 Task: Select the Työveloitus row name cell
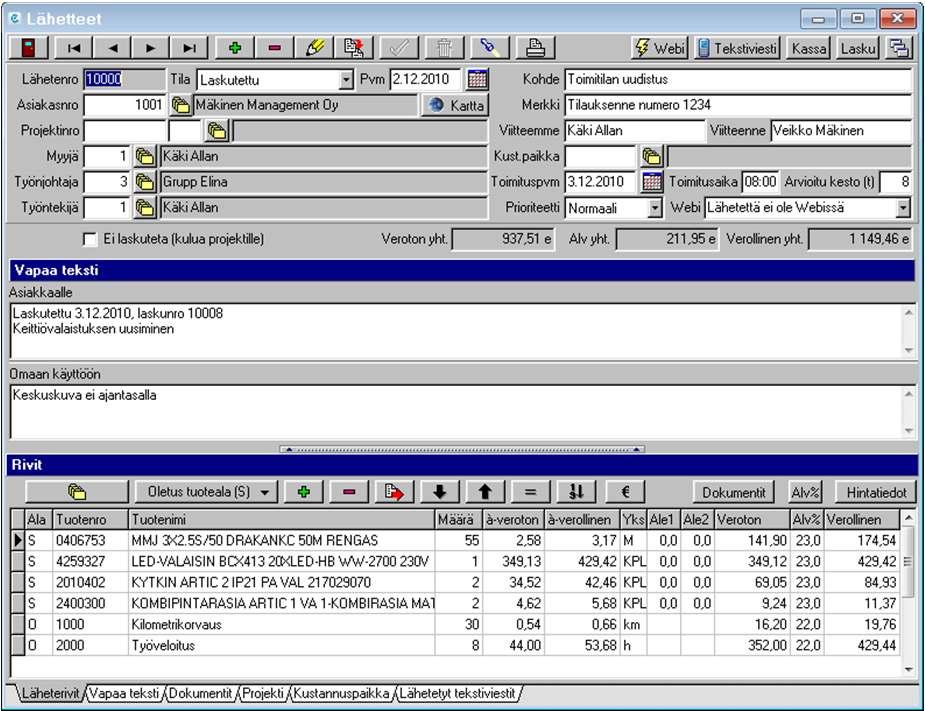click(x=281, y=646)
